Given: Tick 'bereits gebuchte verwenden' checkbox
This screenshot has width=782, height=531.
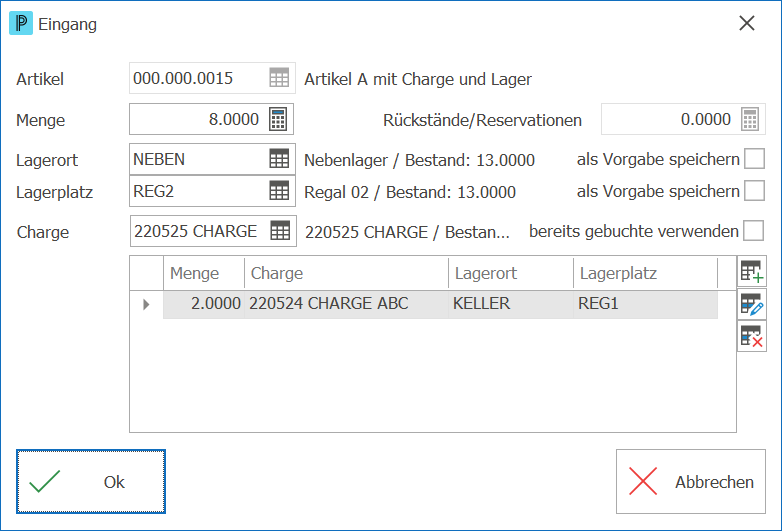Looking at the screenshot, I should tap(753, 231).
